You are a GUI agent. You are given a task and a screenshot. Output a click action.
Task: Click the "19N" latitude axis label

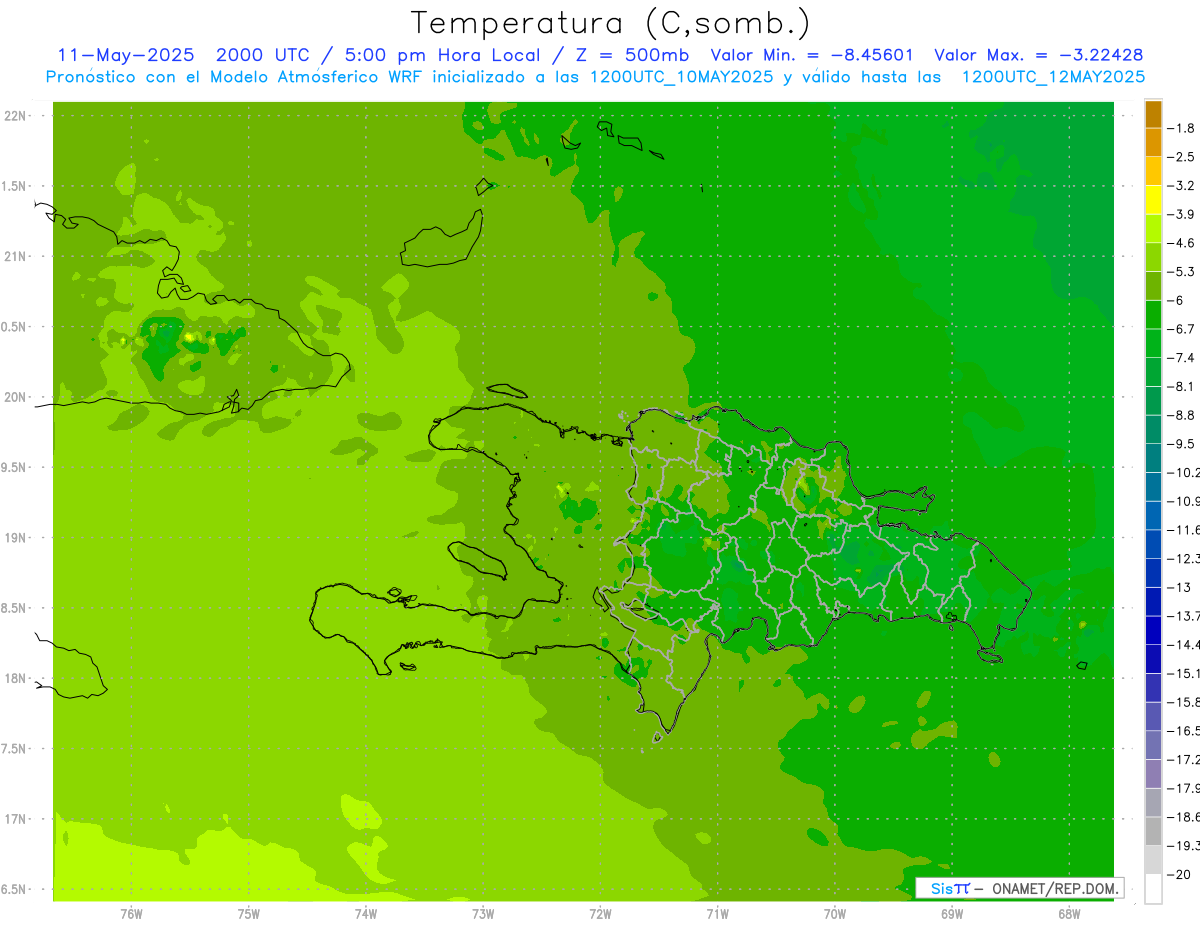click(x=16, y=538)
